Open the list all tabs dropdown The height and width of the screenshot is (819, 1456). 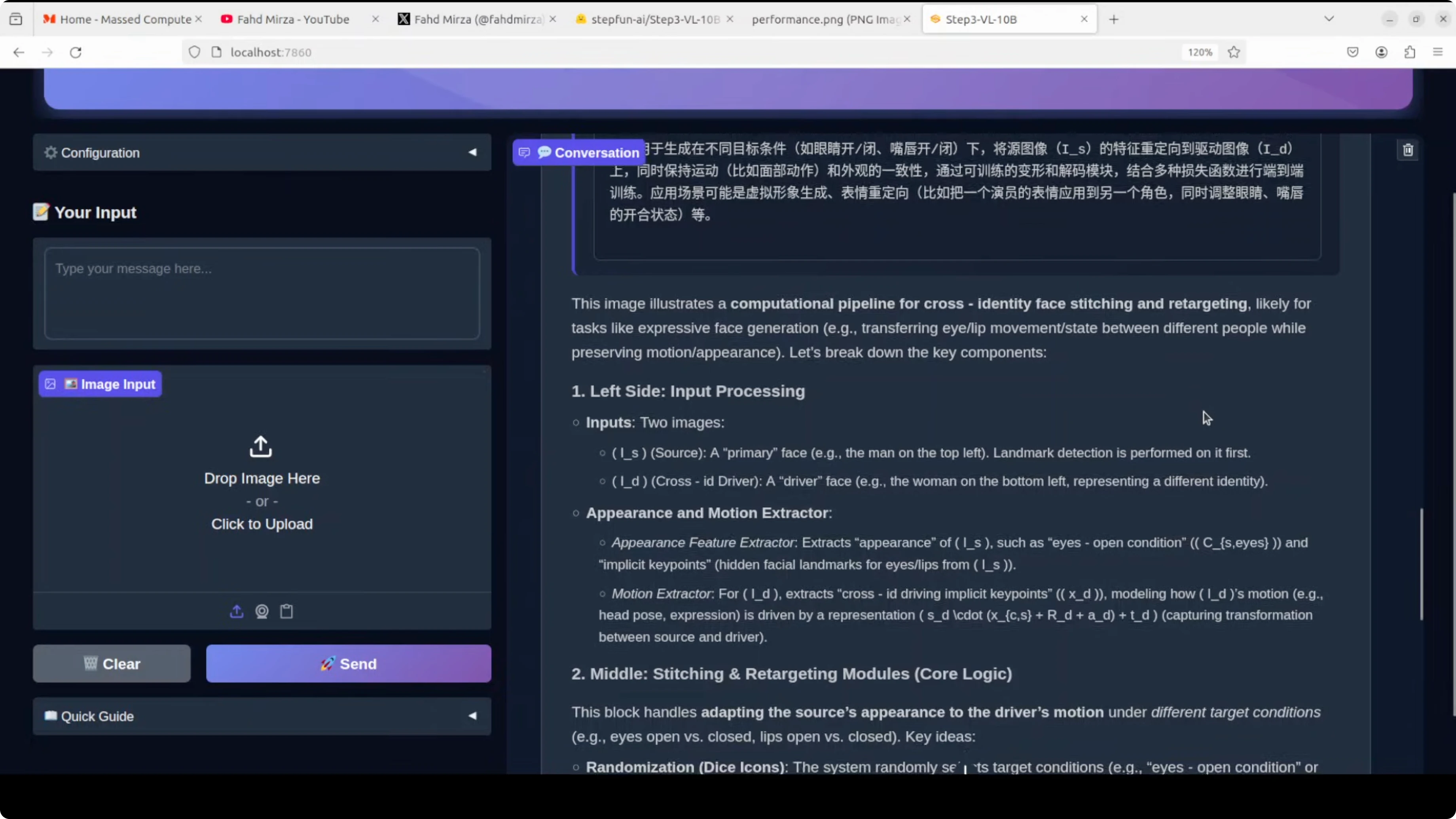(x=1329, y=19)
